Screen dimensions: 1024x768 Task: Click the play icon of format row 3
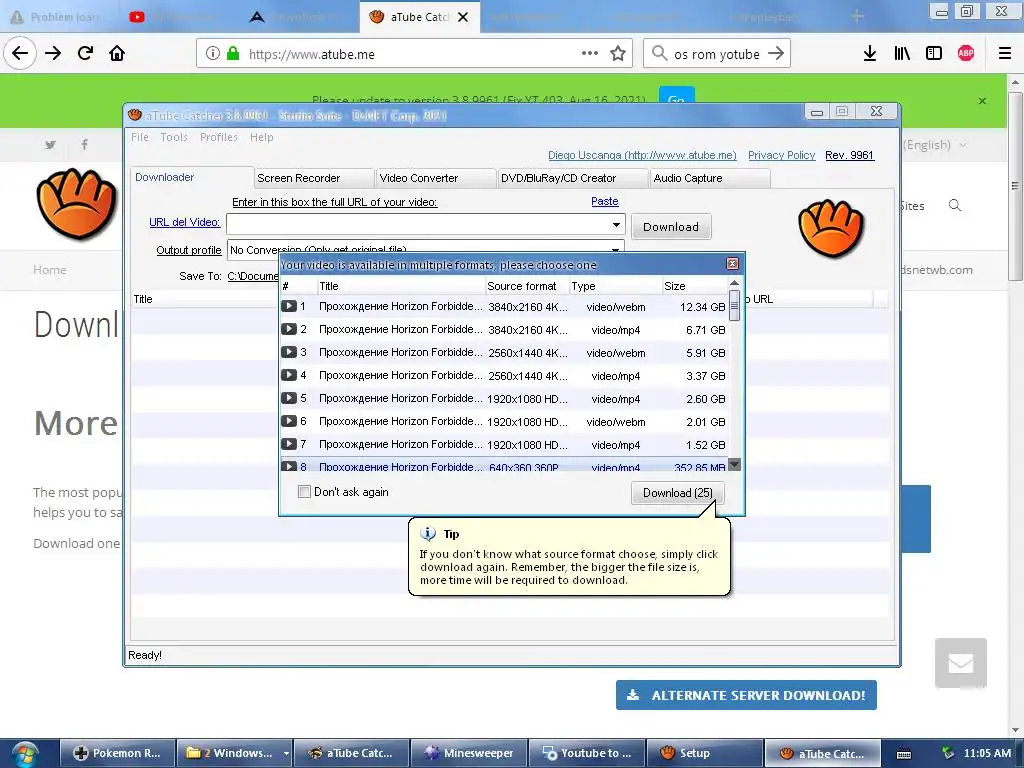(289, 352)
